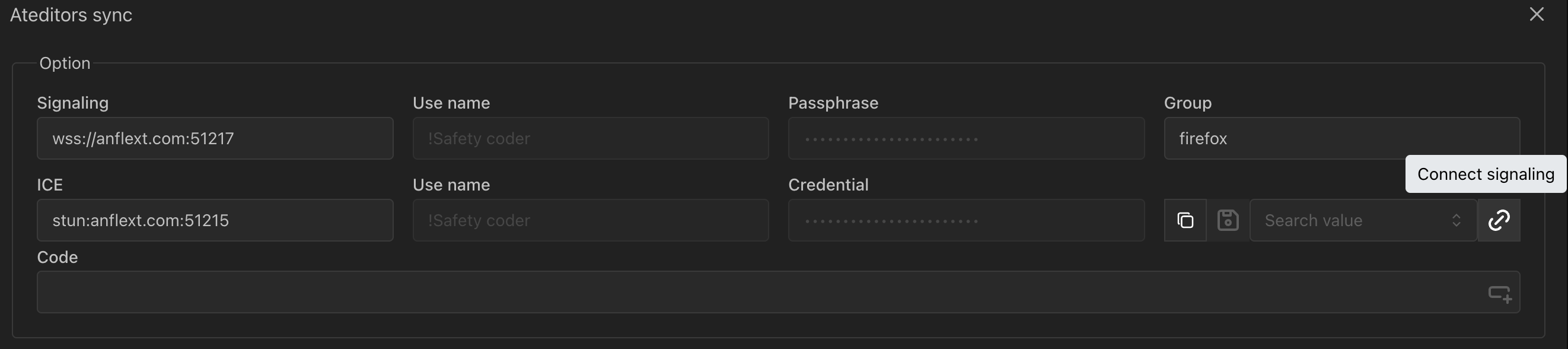The image size is (1568, 349).
Task: Click the copy options icon
Action: tap(1184, 220)
